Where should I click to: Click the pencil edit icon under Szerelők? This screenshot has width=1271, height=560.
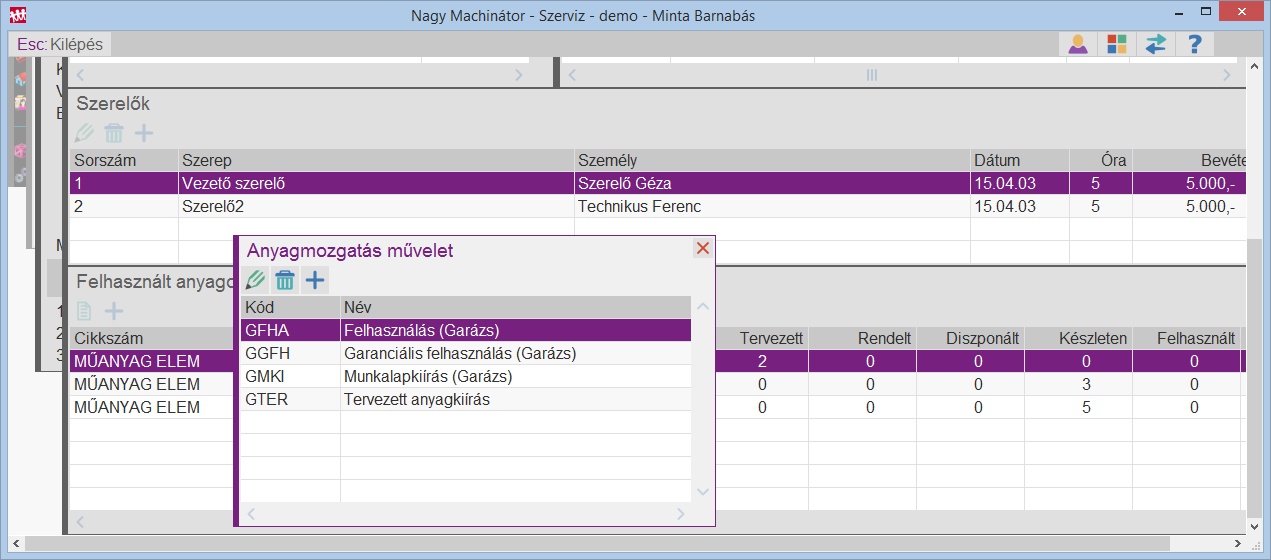pos(85,132)
